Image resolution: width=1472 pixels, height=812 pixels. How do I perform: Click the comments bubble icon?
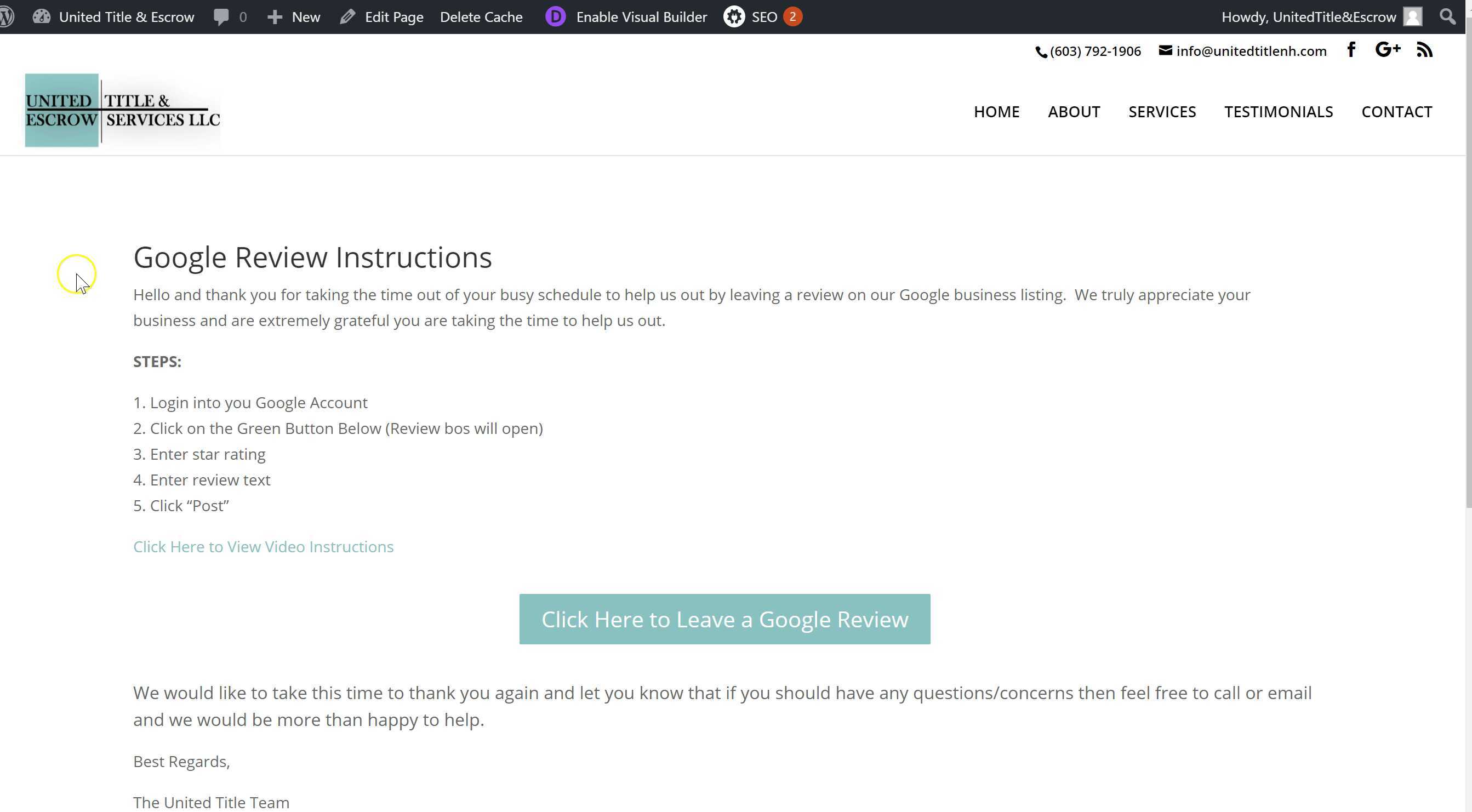click(x=222, y=16)
